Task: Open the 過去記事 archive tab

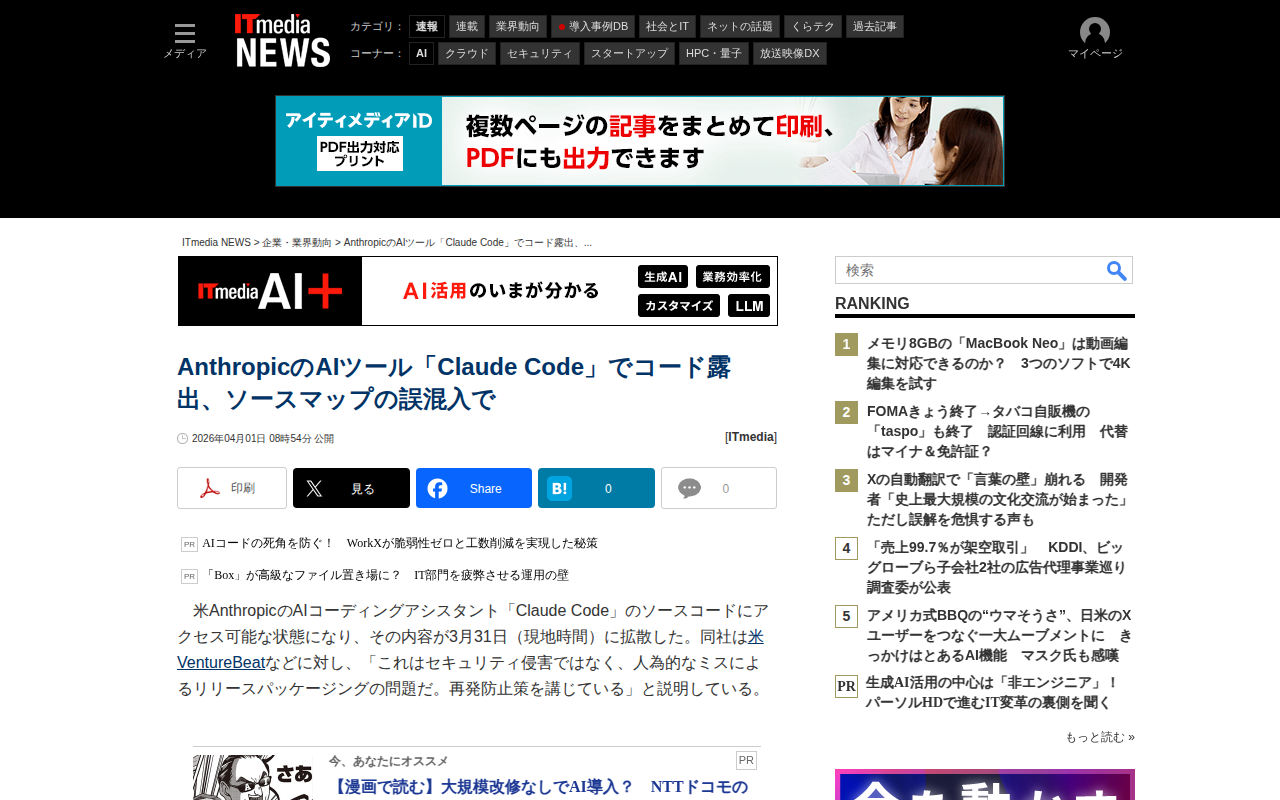Action: [x=875, y=27]
